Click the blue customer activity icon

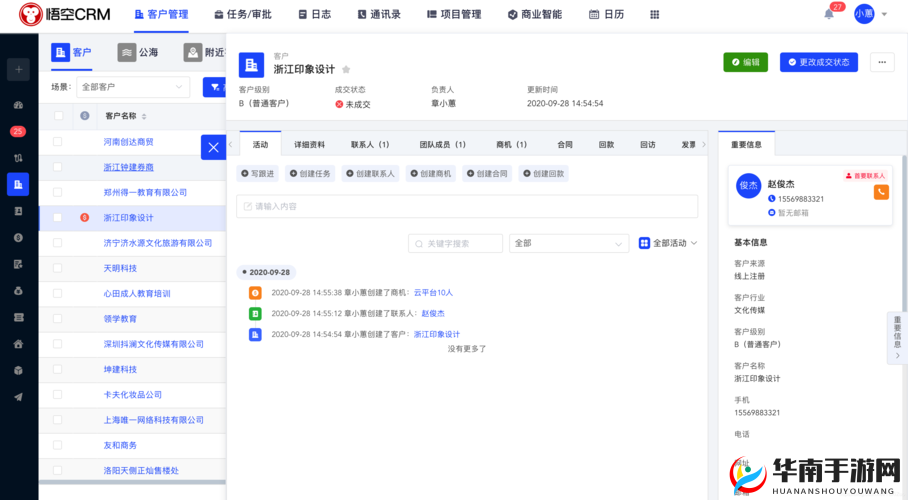pos(255,334)
